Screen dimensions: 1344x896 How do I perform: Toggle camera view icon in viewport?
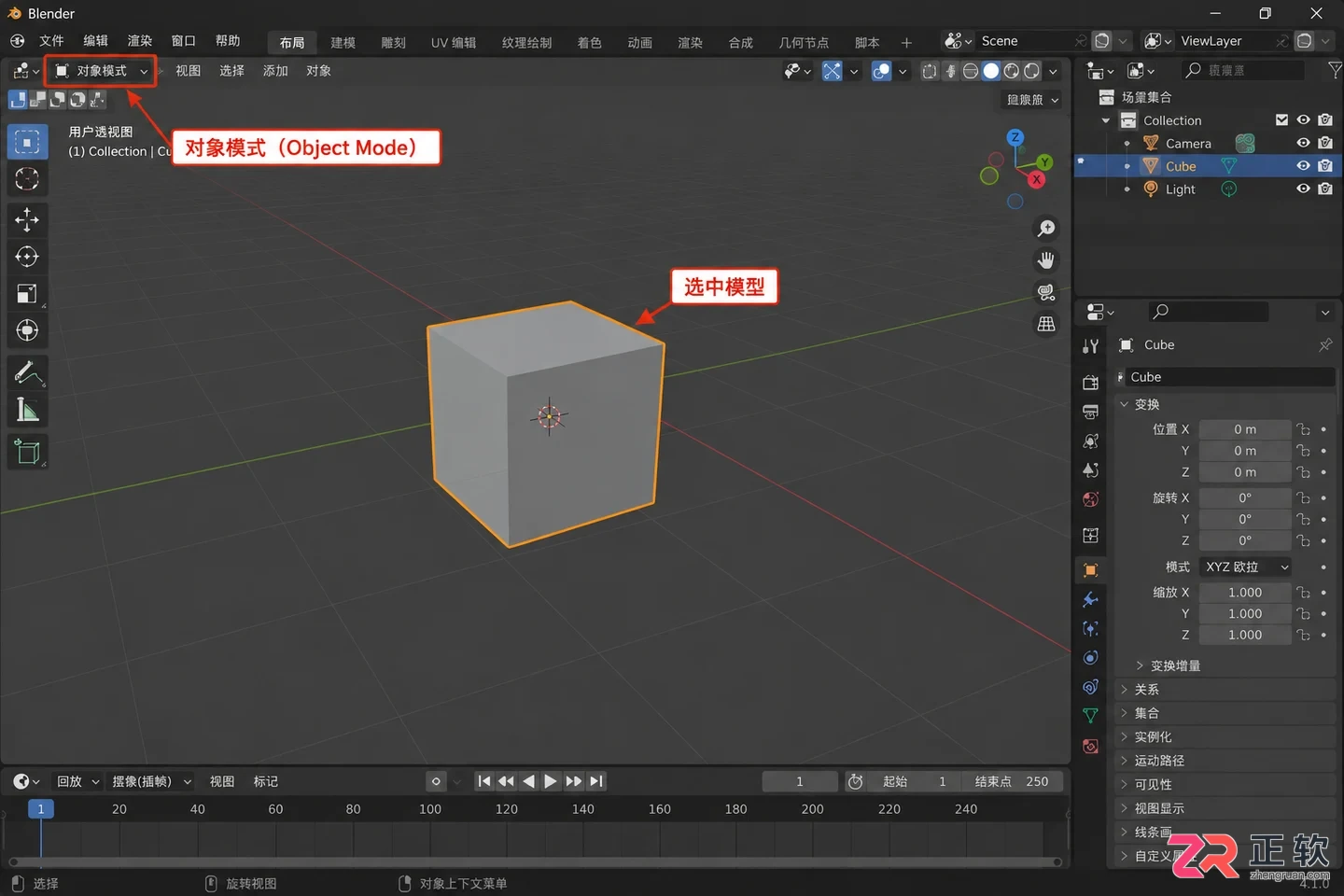1046,292
